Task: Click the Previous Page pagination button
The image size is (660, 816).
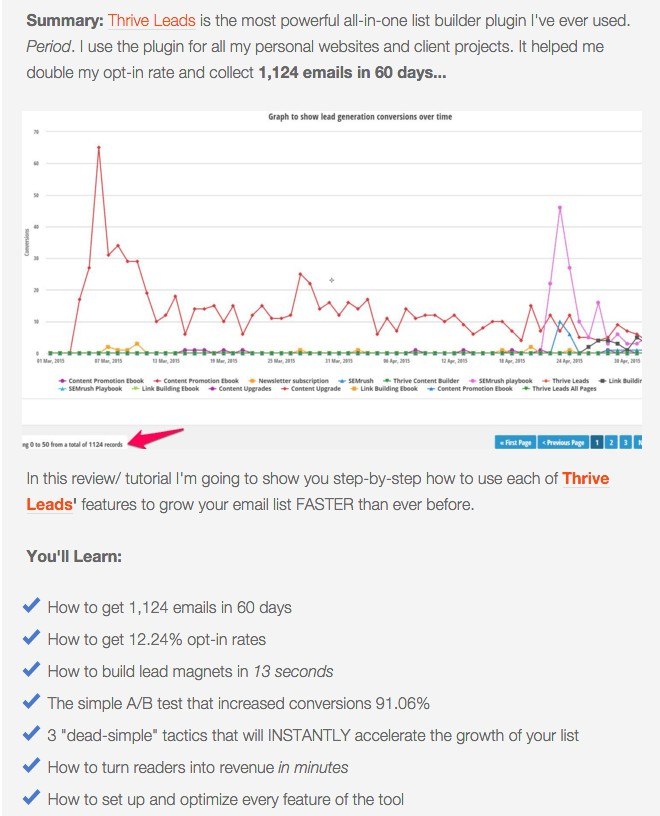Action: tap(563, 442)
